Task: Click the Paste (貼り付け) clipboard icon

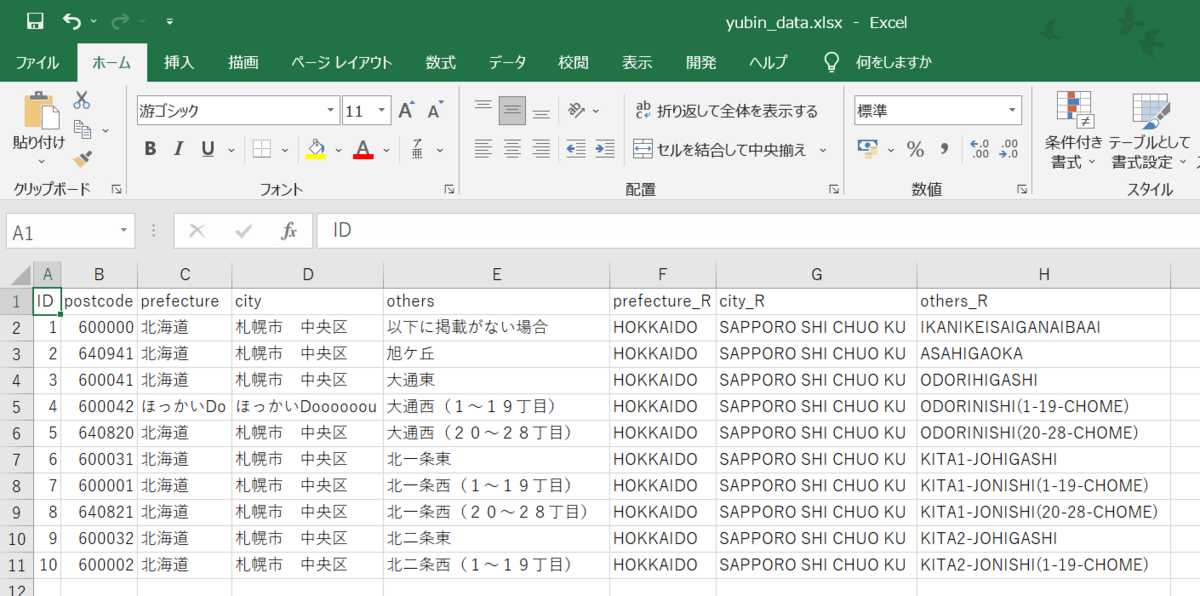Action: tap(41, 110)
